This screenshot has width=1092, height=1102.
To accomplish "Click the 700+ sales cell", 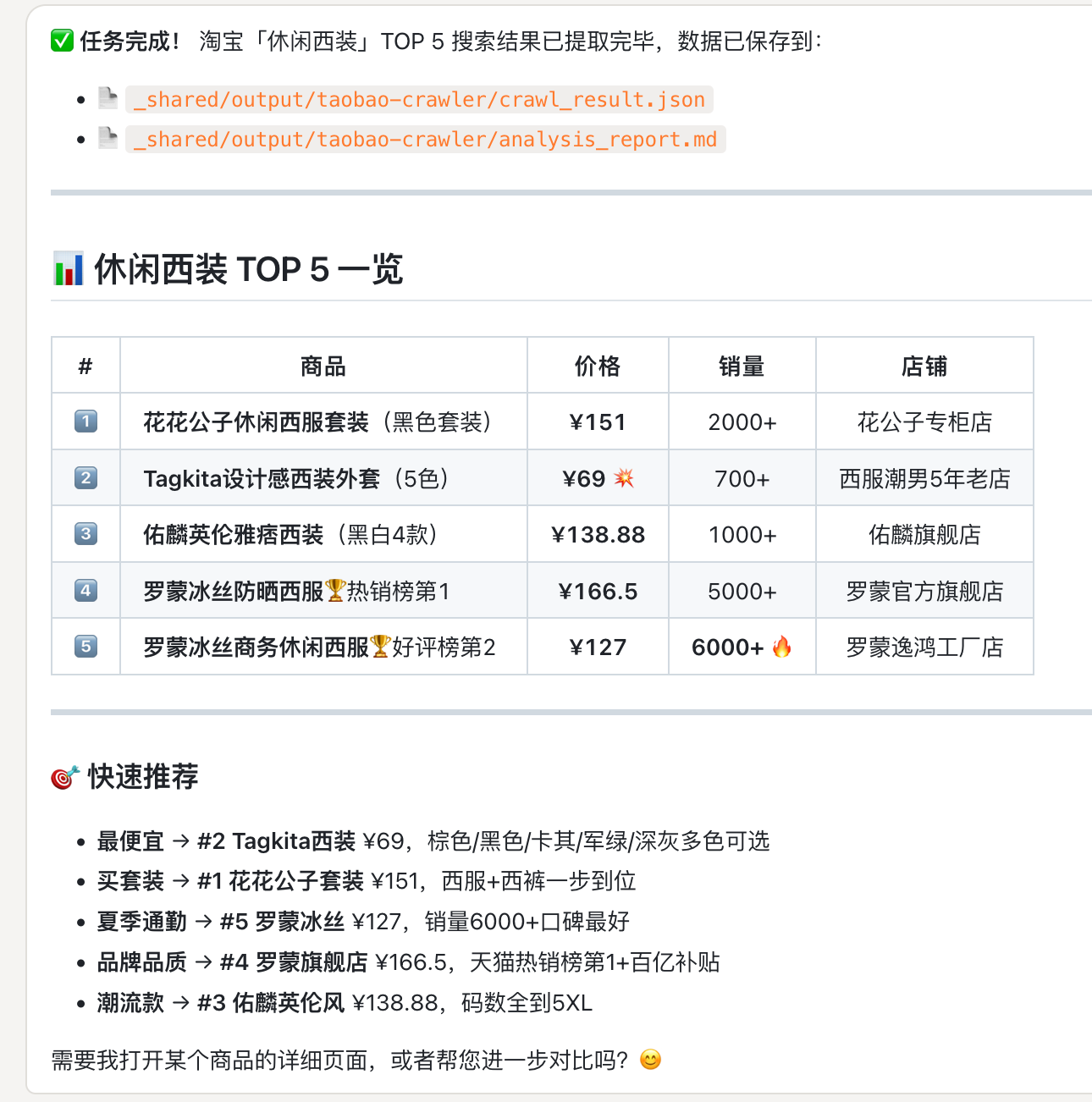I will point(742,478).
